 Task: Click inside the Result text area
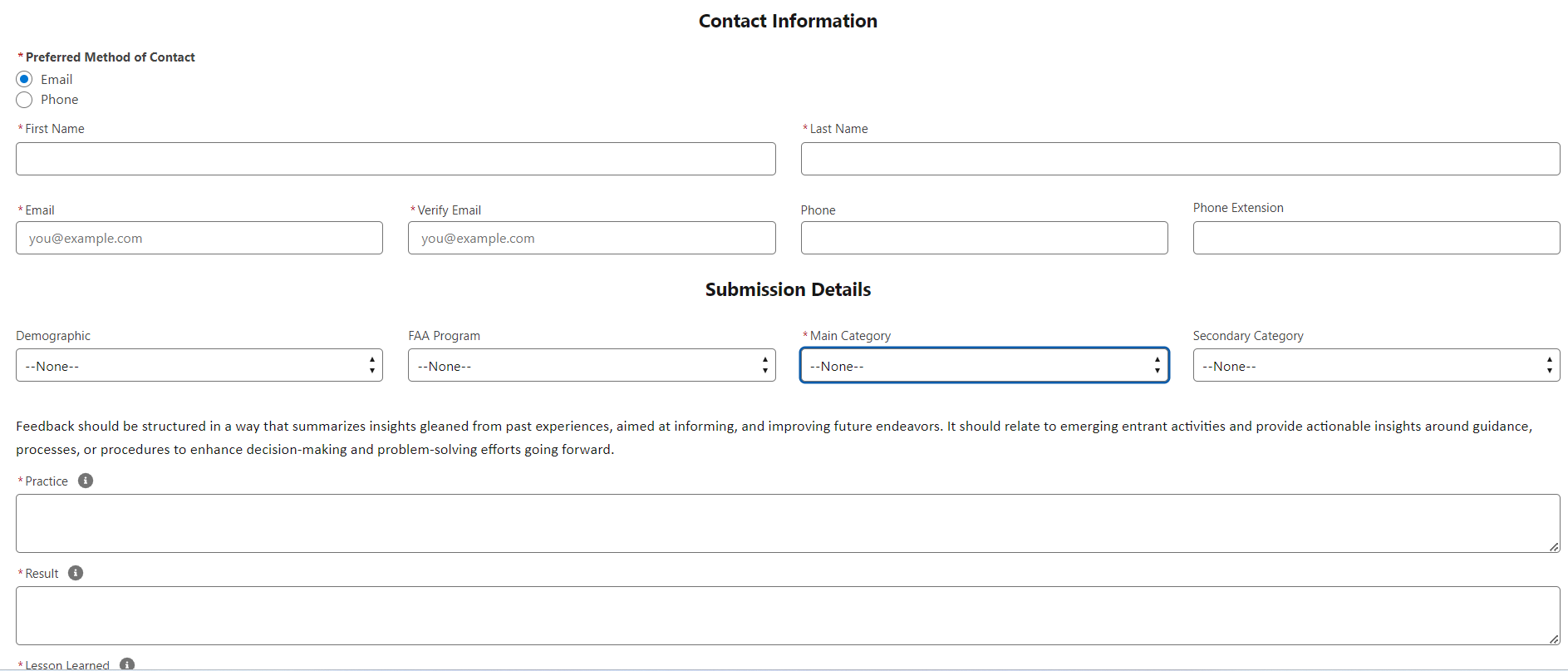click(787, 616)
